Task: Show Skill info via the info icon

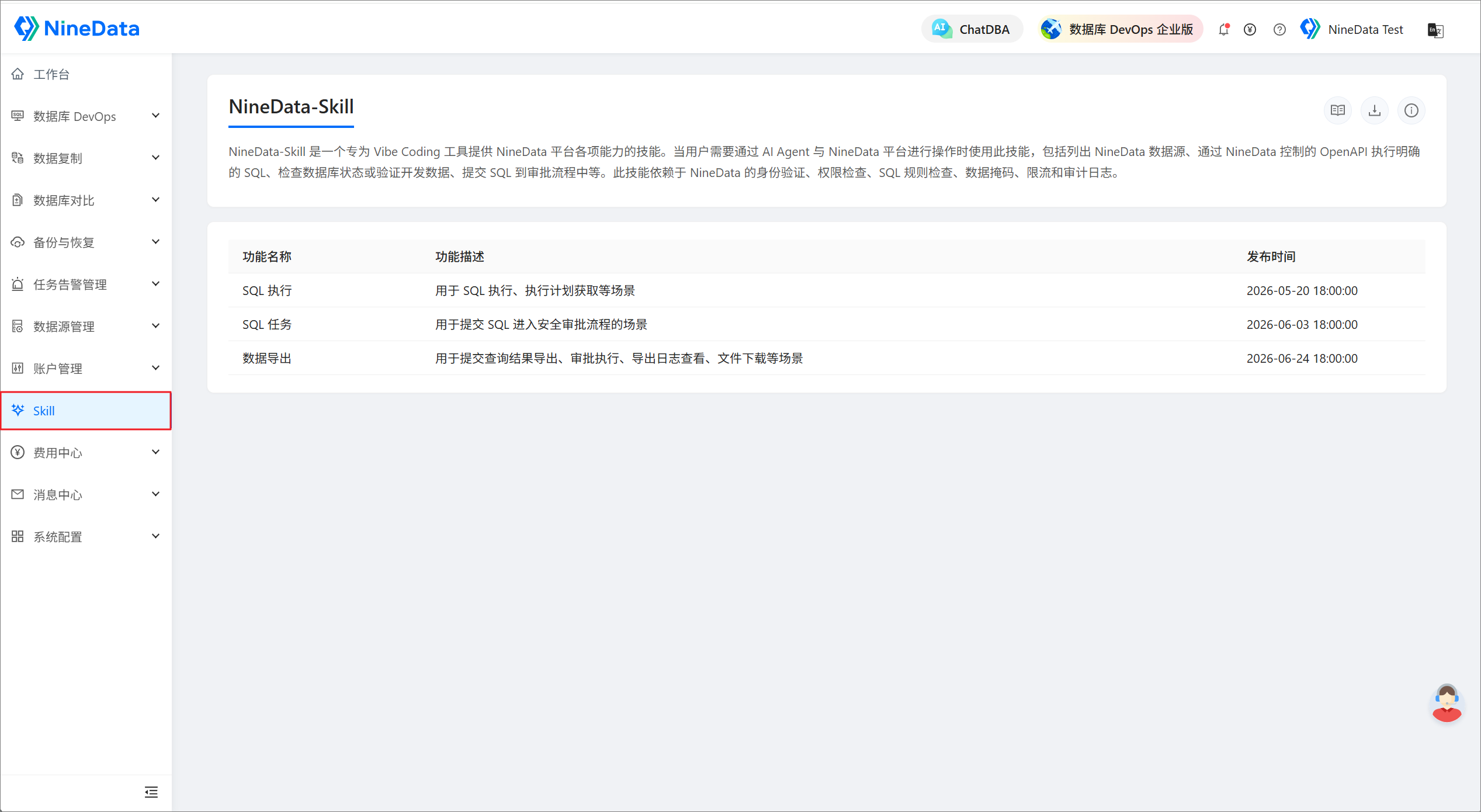Action: [x=1411, y=110]
